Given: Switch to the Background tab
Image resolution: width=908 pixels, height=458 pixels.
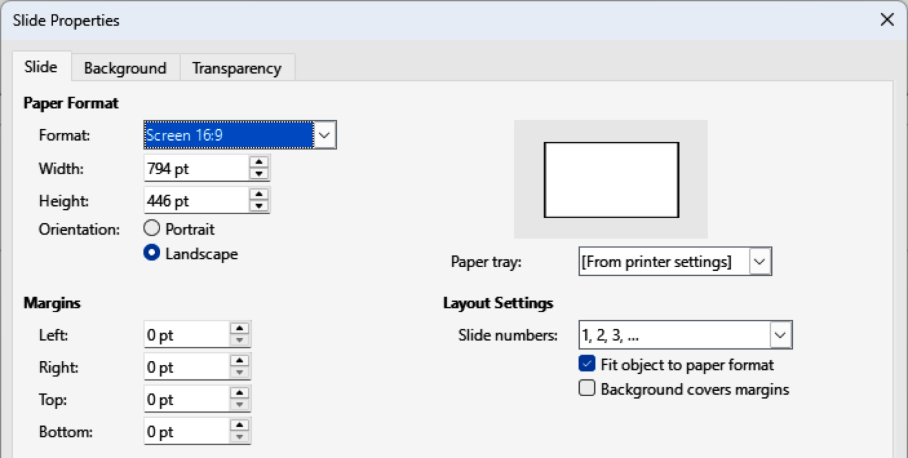Looking at the screenshot, I should (125, 68).
